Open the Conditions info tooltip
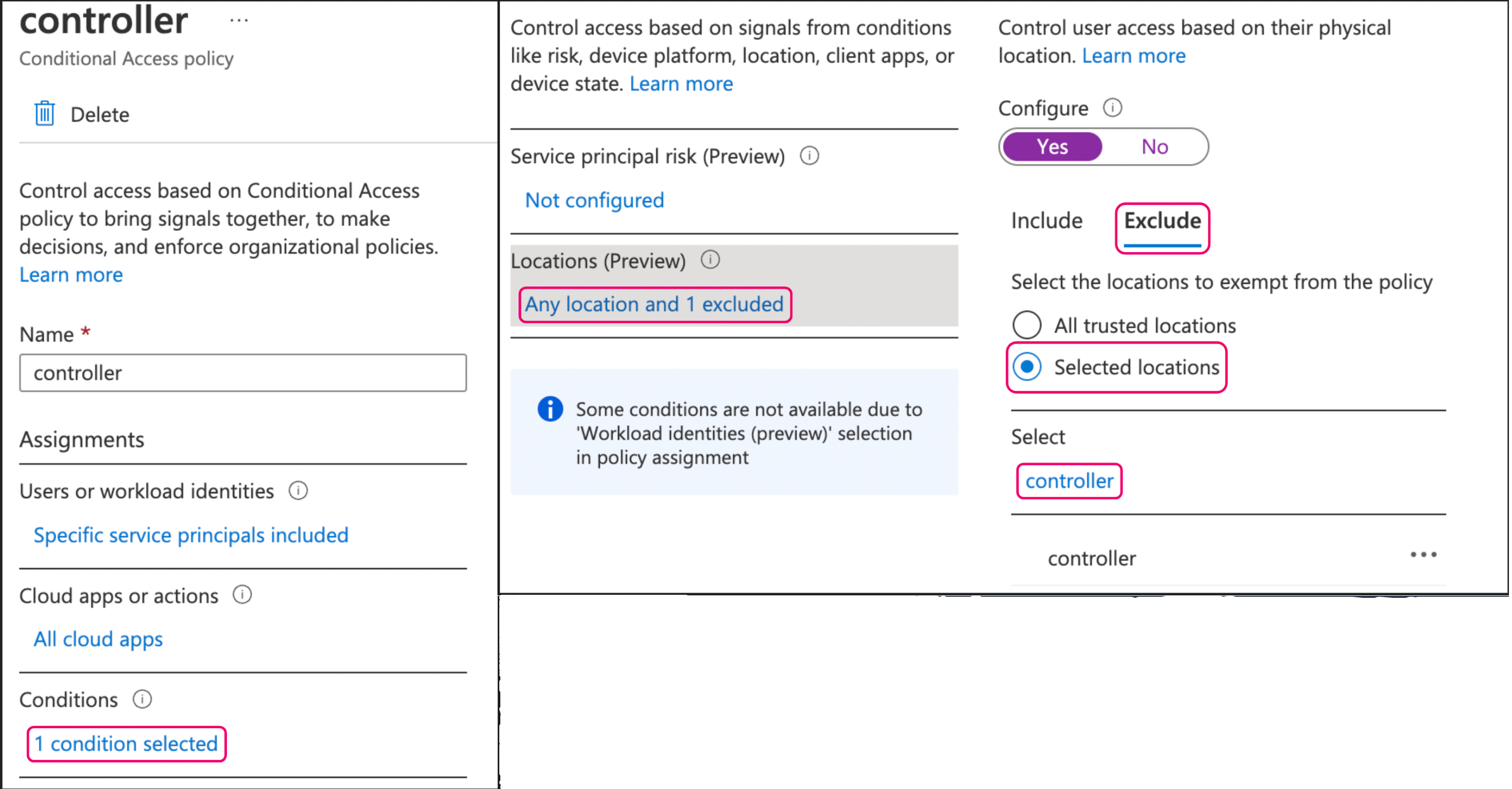Screen dimensions: 1512x789 141,699
